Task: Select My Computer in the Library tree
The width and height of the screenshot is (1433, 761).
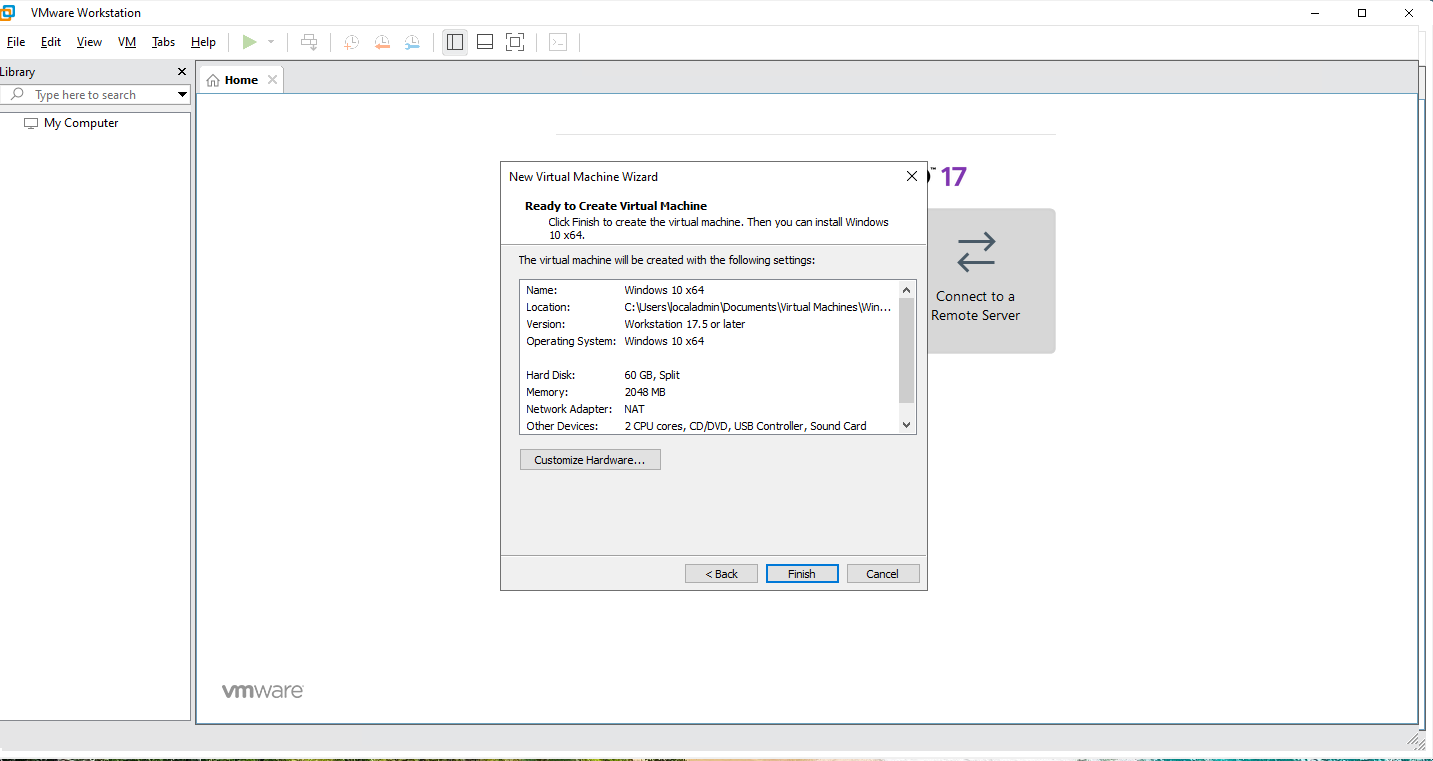Action: tap(71, 123)
